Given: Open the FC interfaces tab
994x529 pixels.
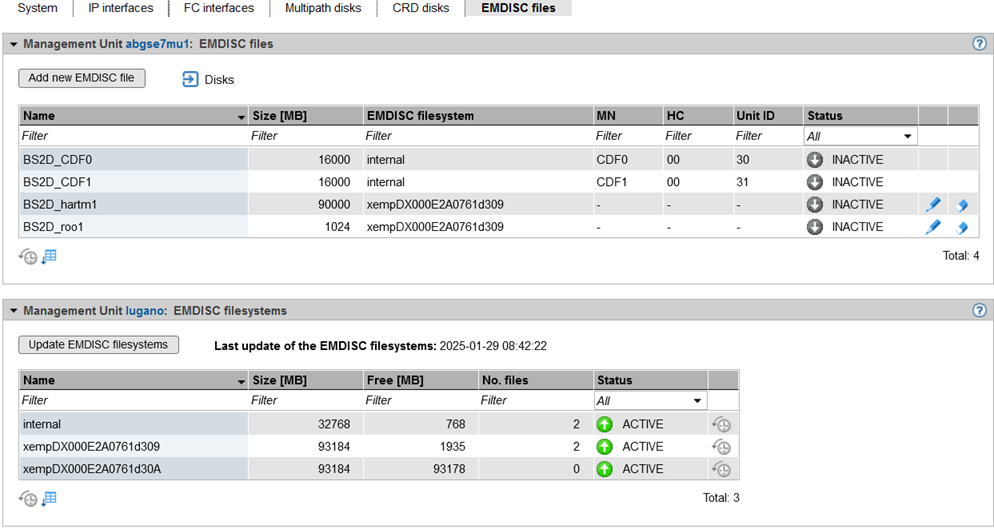Looking at the screenshot, I should [218, 8].
